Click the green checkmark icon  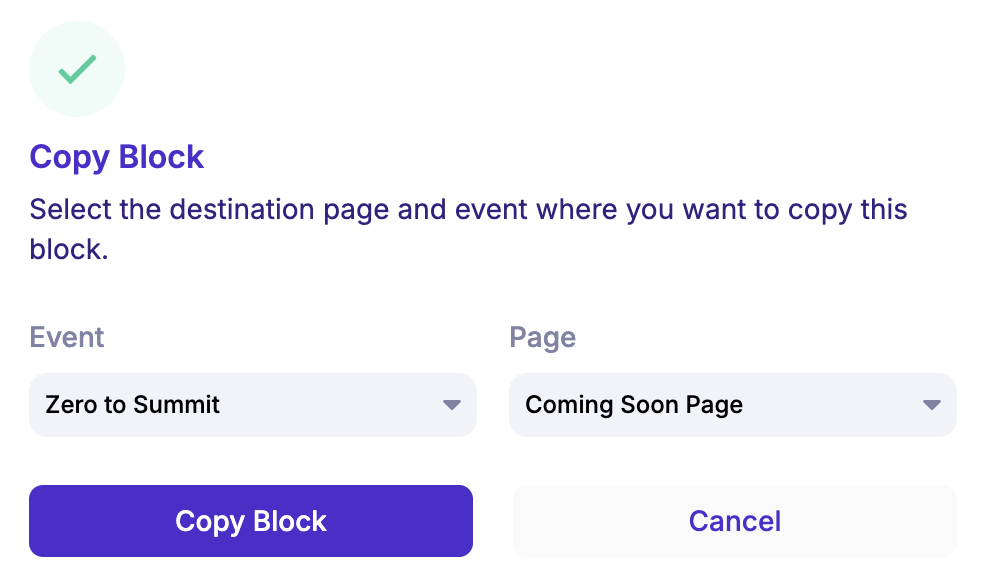pos(77,69)
